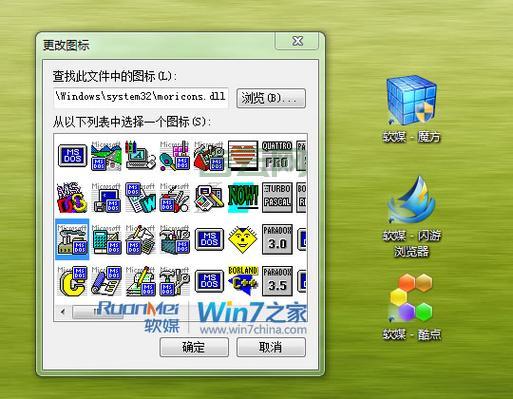The height and width of the screenshot is (399, 513).
Task: Click the 浏览(B)... browse button
Action: coord(271,98)
